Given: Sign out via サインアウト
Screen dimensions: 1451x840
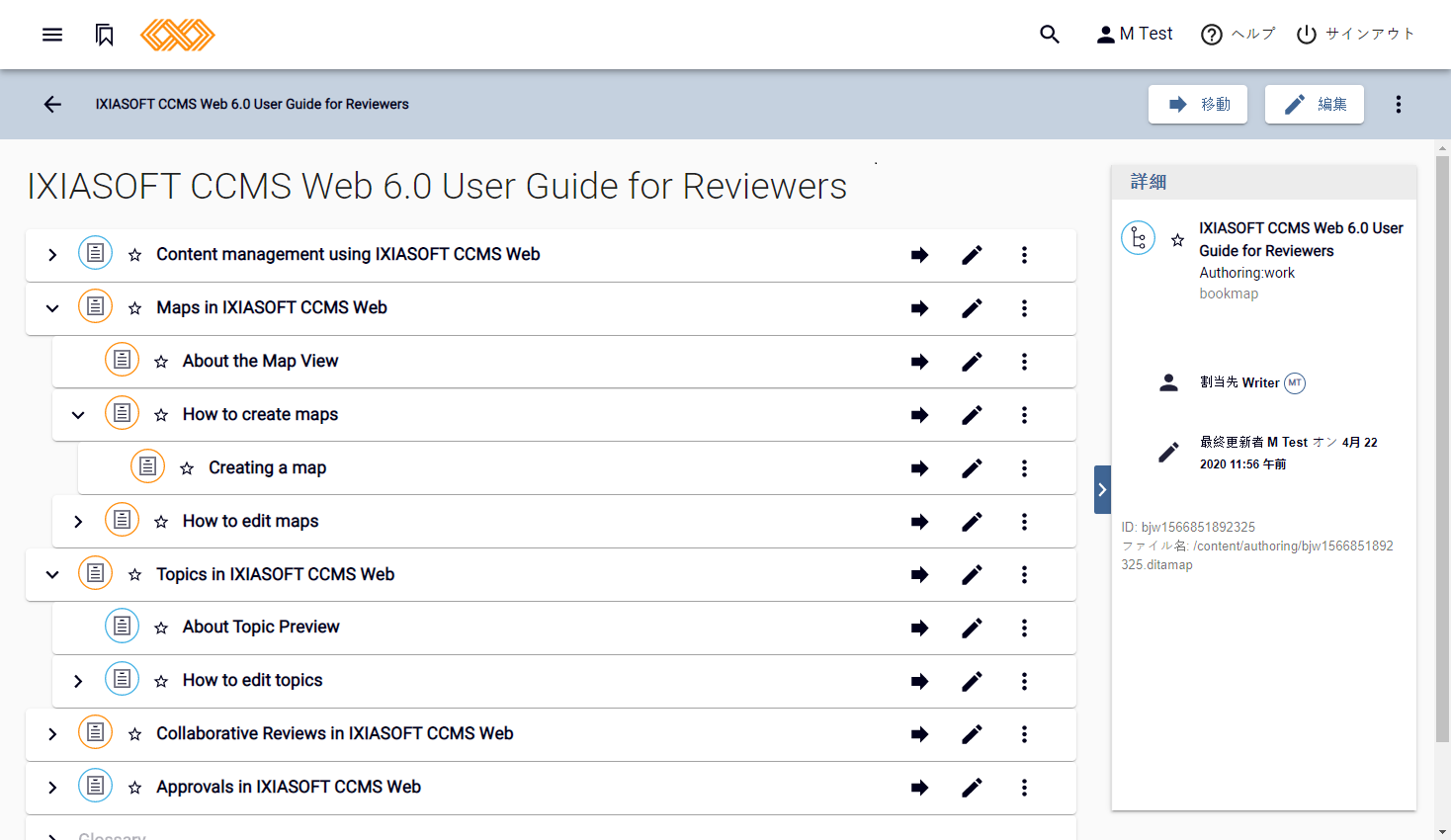Looking at the screenshot, I should 1355,35.
